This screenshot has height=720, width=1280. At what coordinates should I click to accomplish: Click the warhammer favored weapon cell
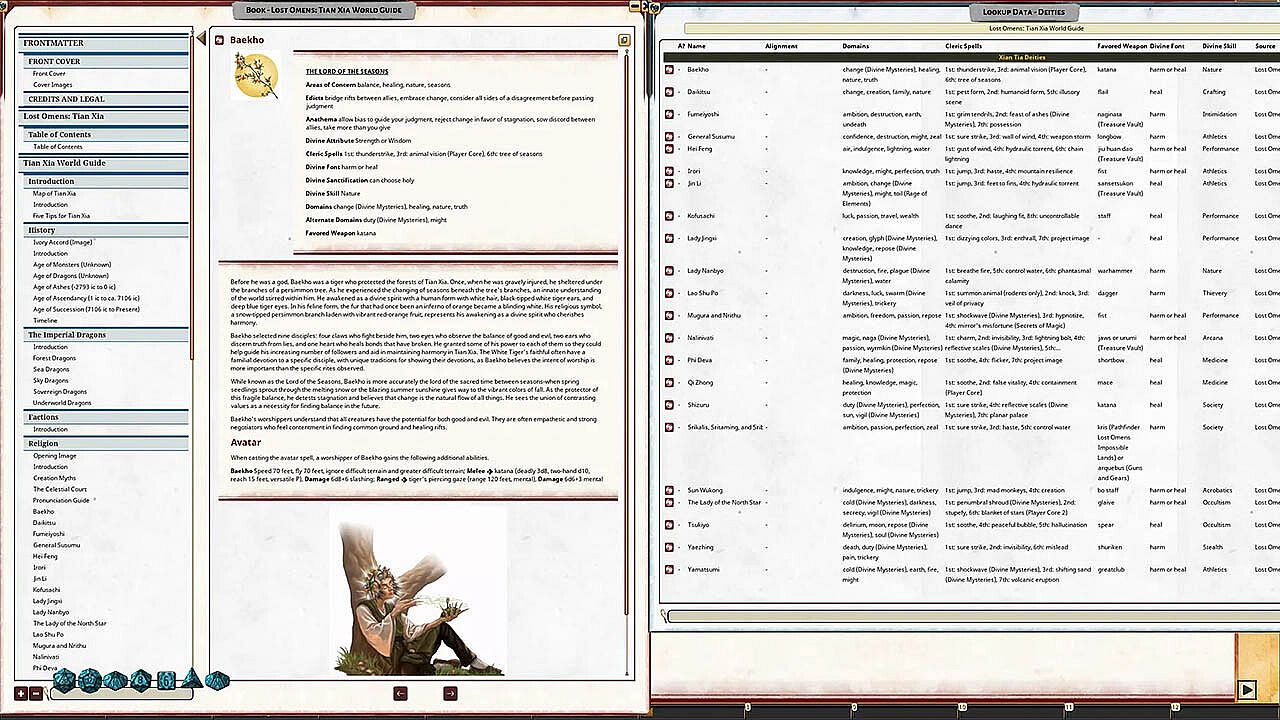point(1113,271)
